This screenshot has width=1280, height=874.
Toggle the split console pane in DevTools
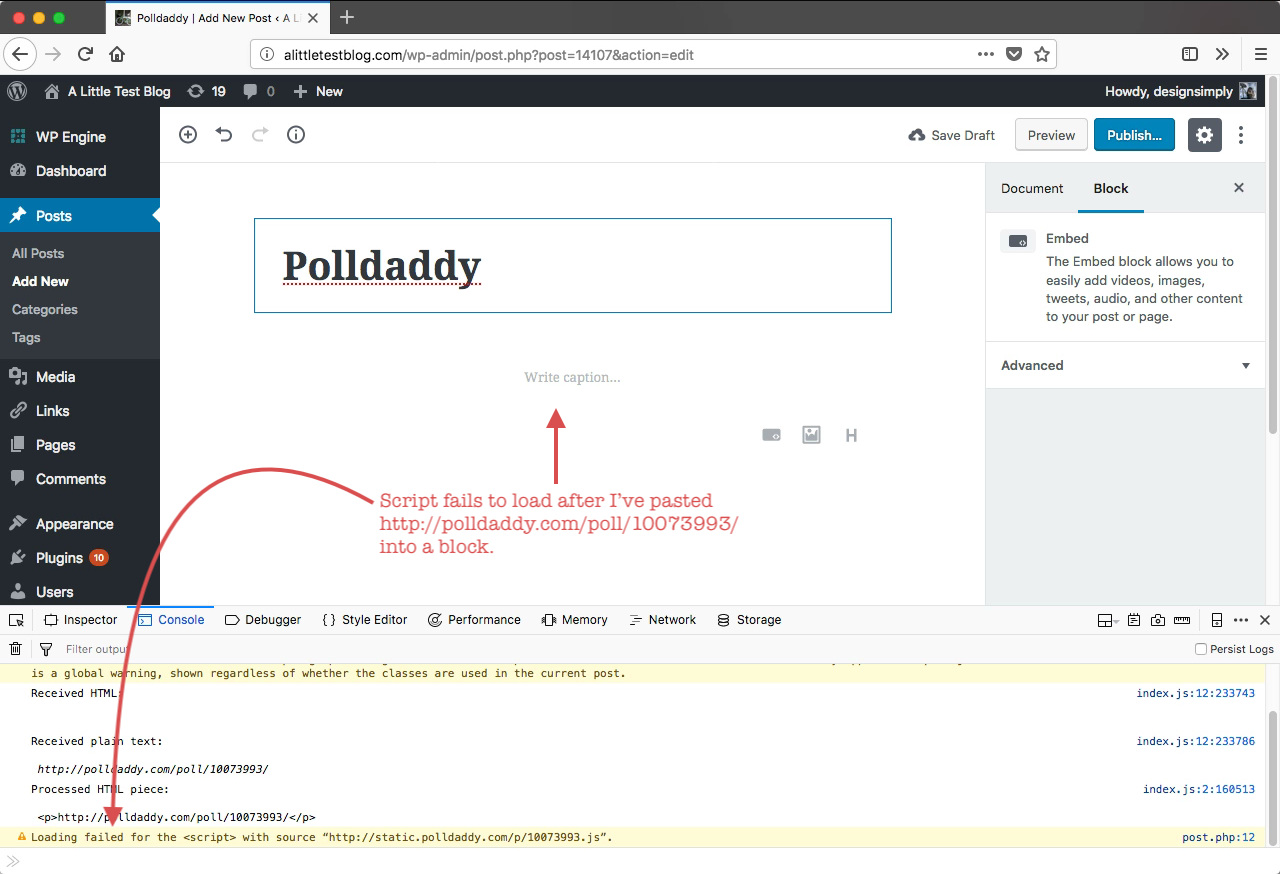pyautogui.click(x=1215, y=619)
